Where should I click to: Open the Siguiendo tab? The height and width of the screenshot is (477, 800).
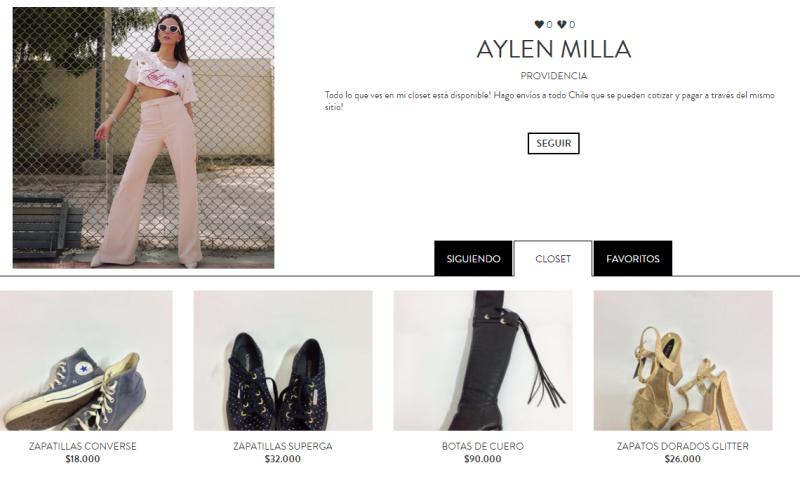473,259
